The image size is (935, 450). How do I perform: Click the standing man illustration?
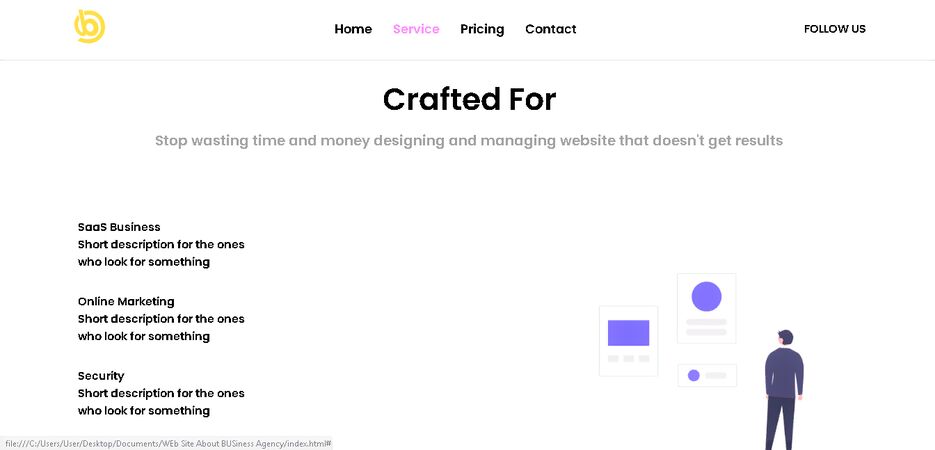click(x=784, y=390)
